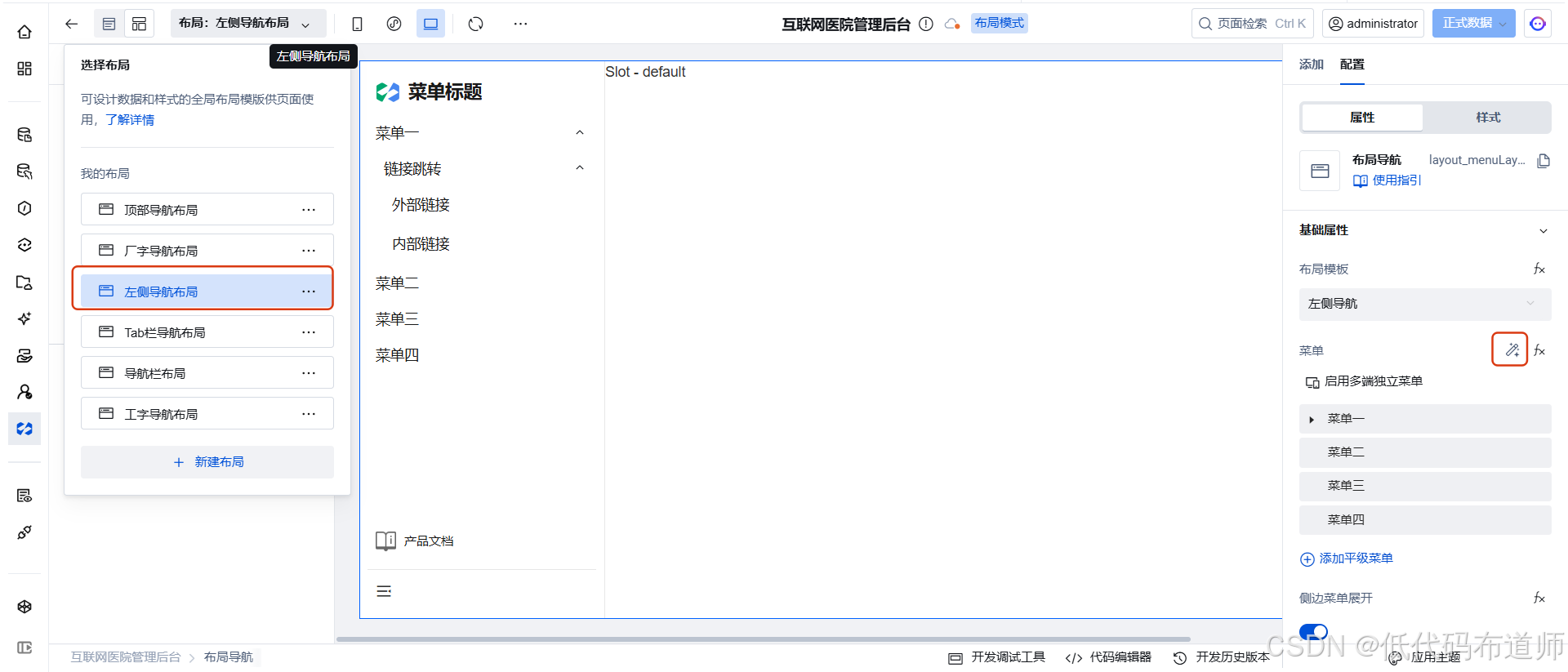Click the administrator account button
This screenshot has height=672, width=1568.
1373,24
